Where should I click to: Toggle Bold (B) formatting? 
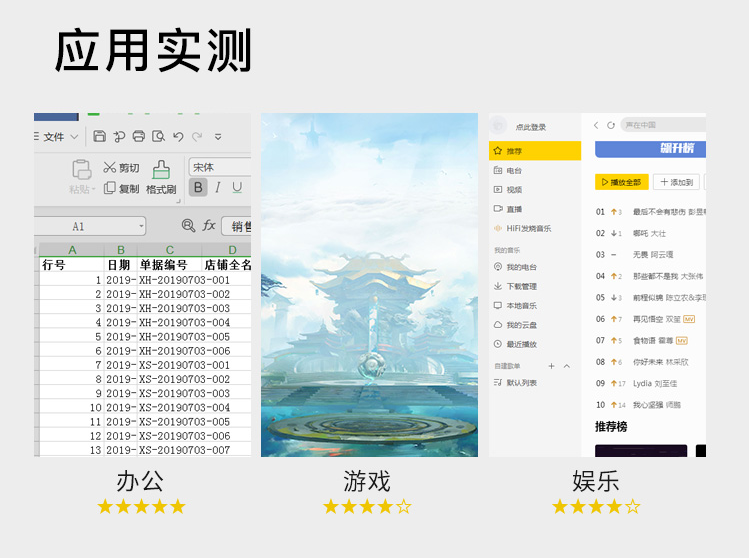[x=198, y=187]
